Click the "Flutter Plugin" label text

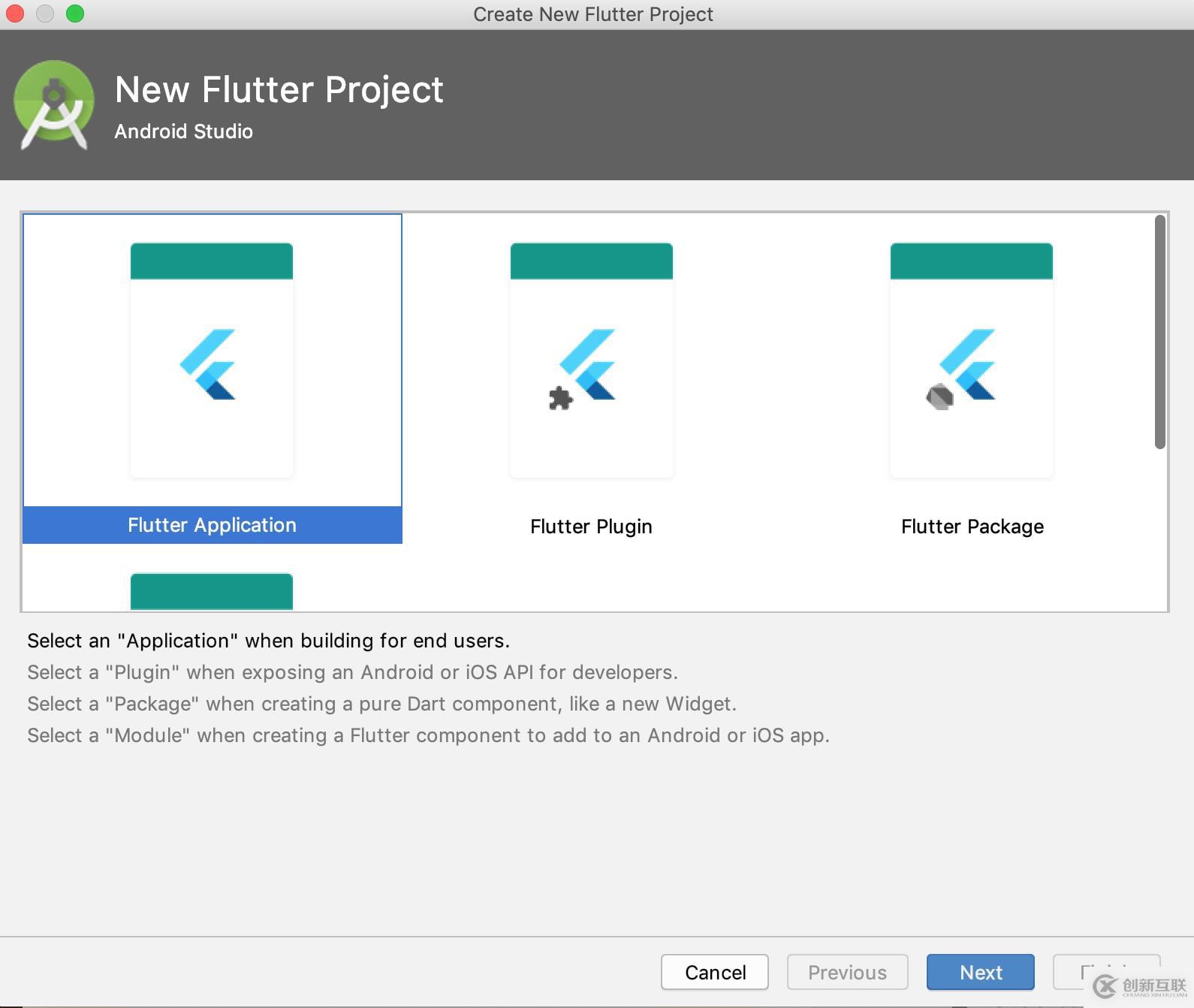coord(591,527)
